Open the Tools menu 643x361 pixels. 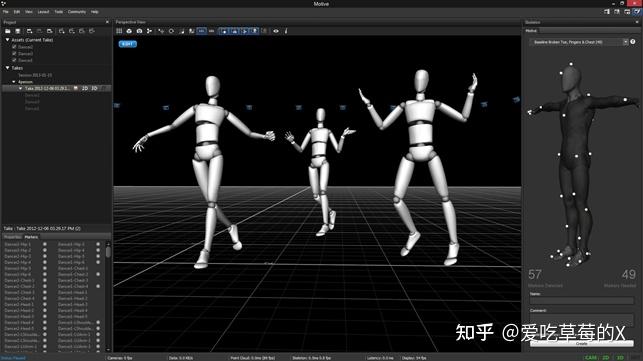pos(59,12)
